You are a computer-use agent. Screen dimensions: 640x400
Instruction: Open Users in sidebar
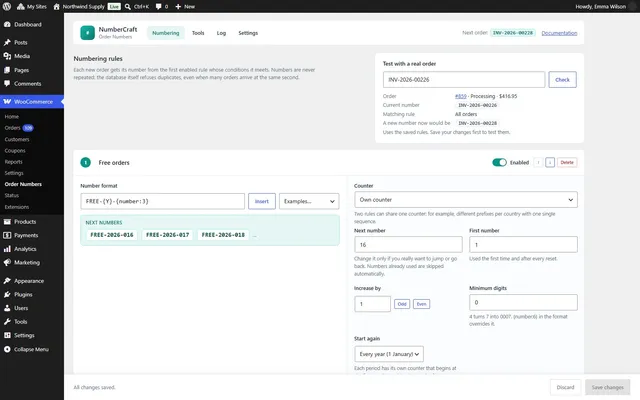tap(32, 308)
